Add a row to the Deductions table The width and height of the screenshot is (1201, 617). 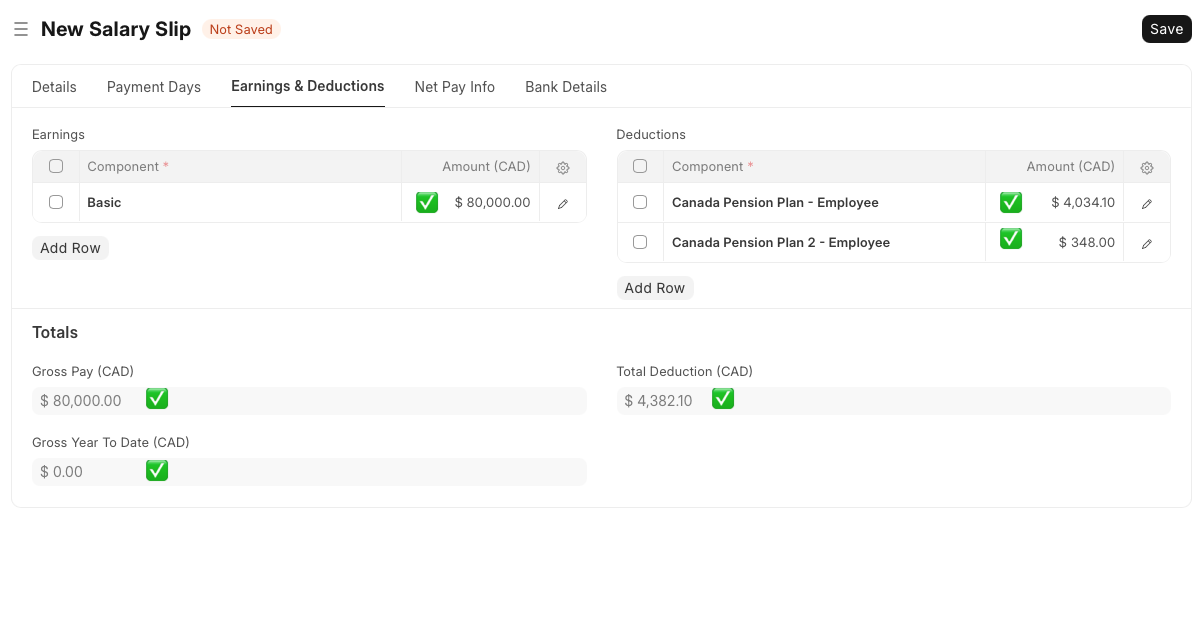[655, 288]
